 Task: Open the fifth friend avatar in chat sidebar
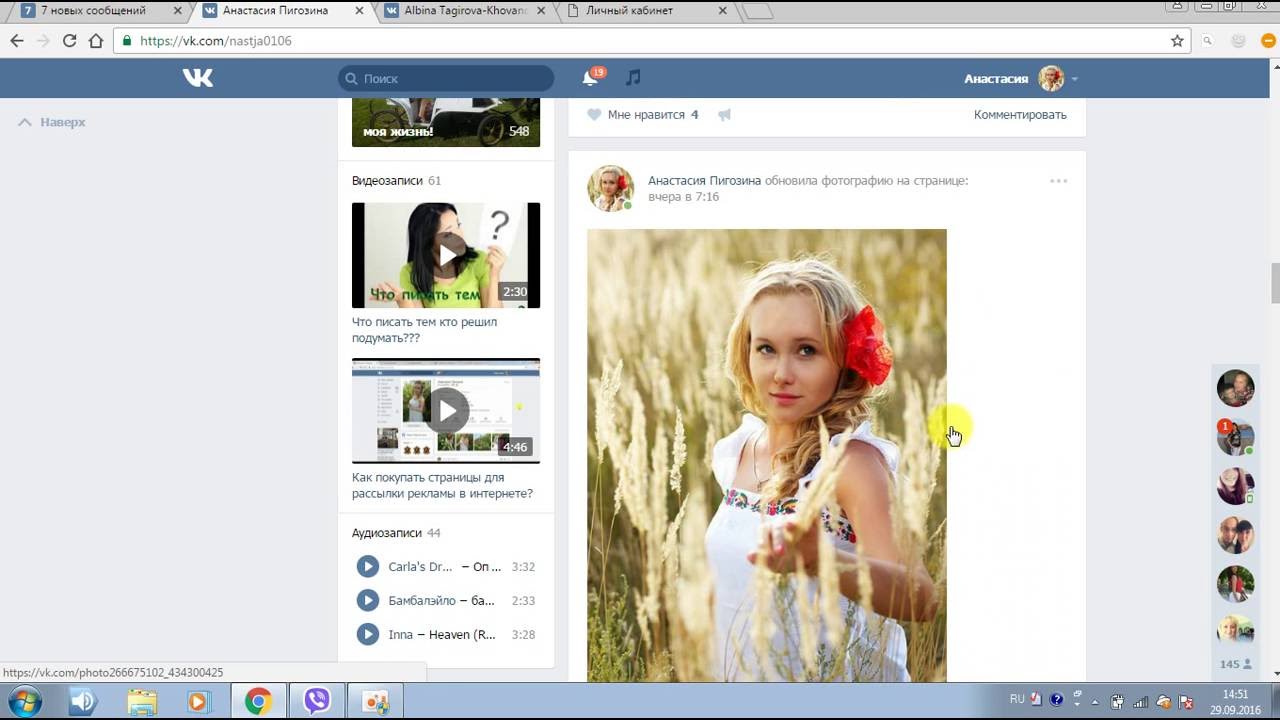point(1235,584)
